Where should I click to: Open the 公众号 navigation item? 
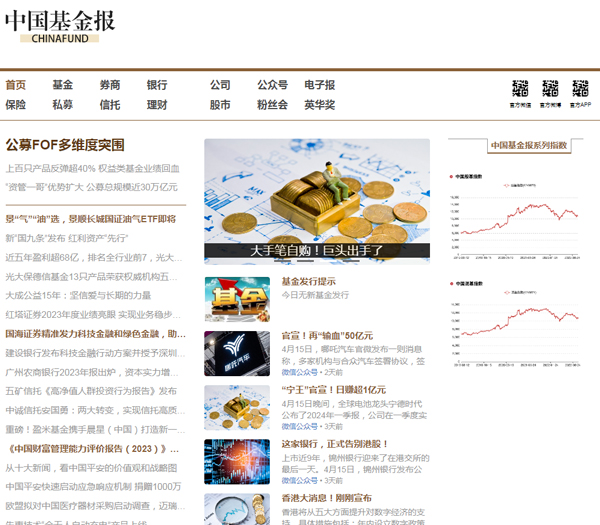pyautogui.click(x=272, y=85)
